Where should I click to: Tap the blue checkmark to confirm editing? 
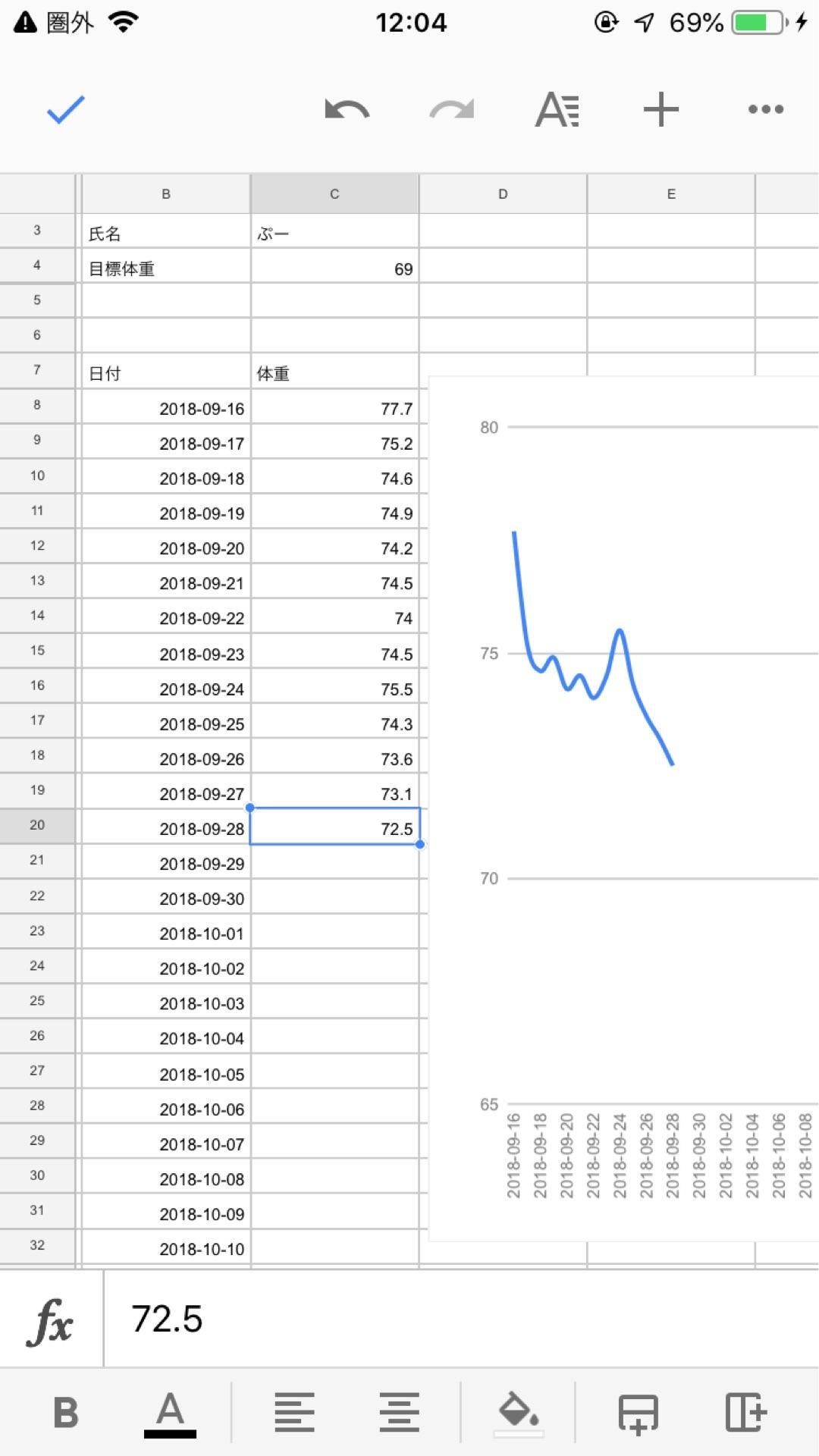click(x=66, y=110)
